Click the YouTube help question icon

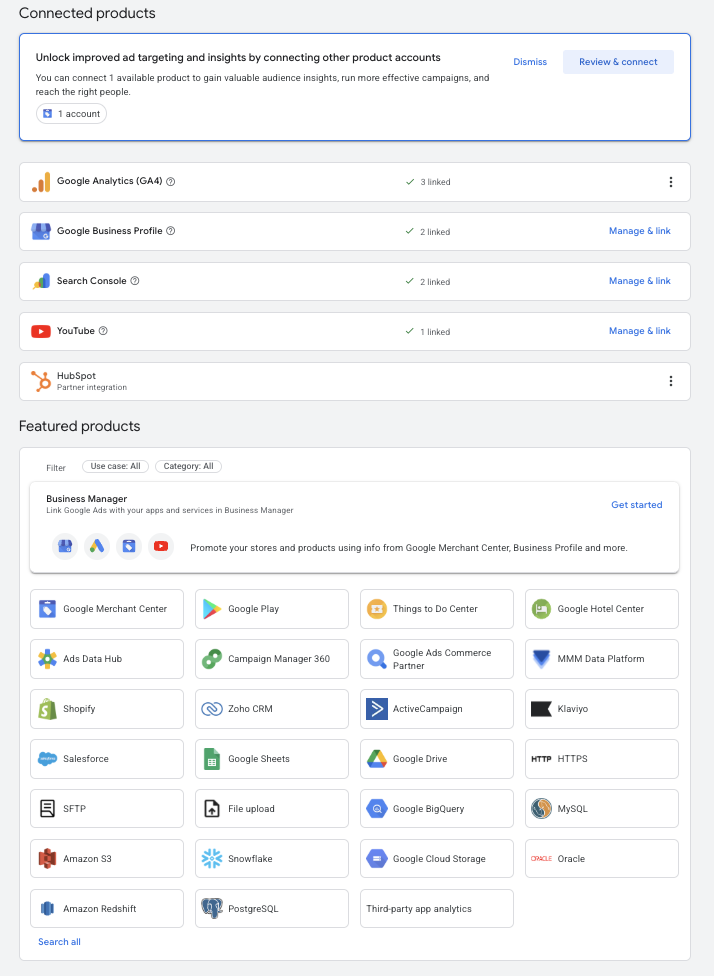point(103,331)
